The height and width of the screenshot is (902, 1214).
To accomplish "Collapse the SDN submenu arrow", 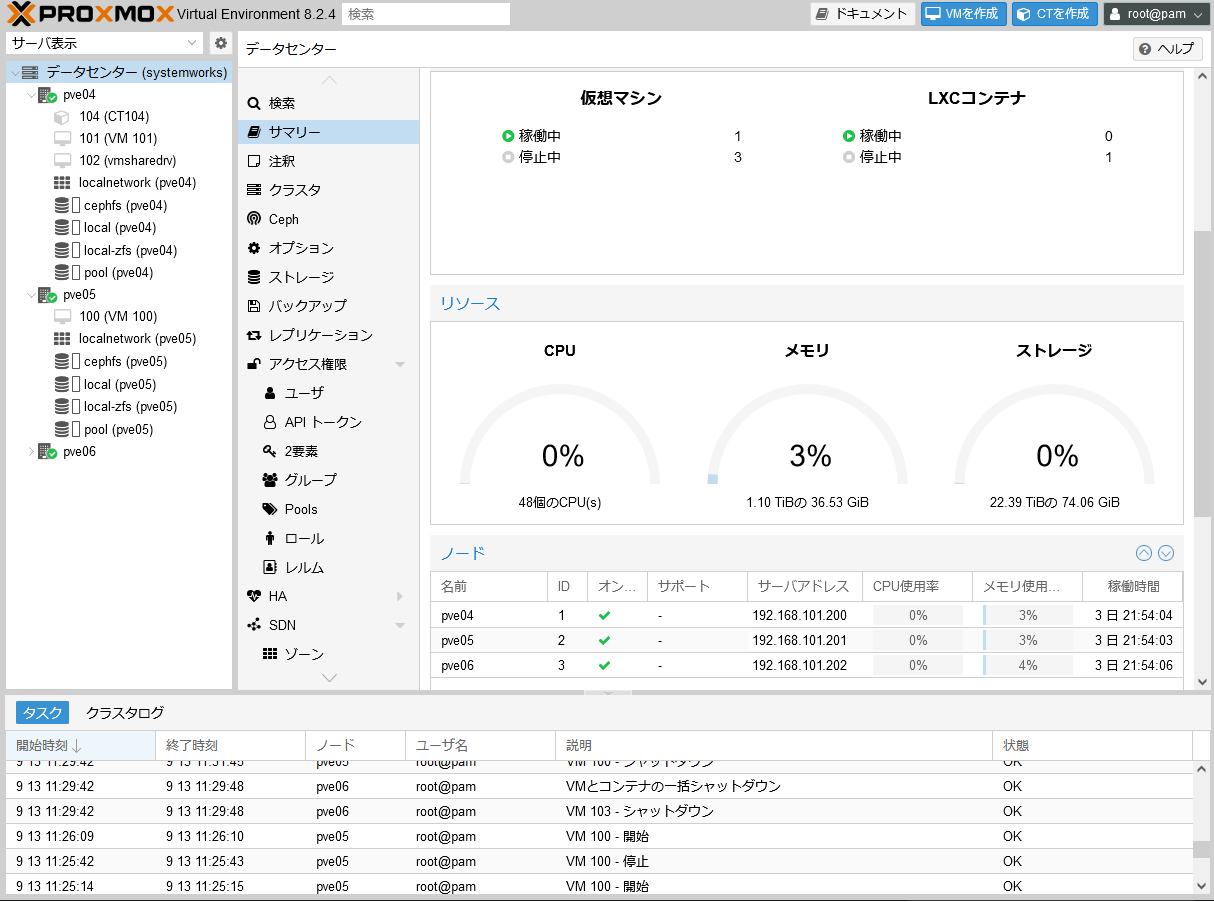I will pyautogui.click(x=400, y=625).
